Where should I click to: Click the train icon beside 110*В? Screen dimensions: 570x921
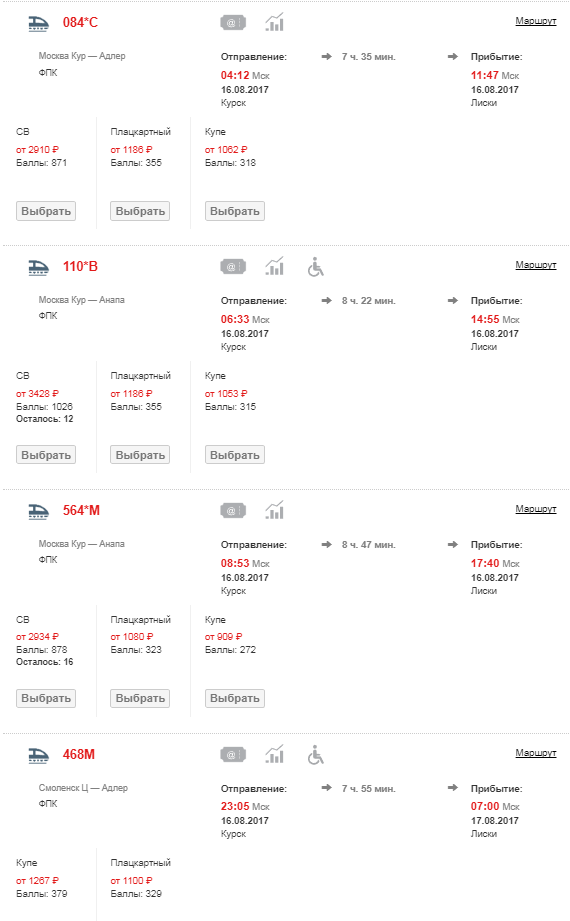[x=39, y=267]
